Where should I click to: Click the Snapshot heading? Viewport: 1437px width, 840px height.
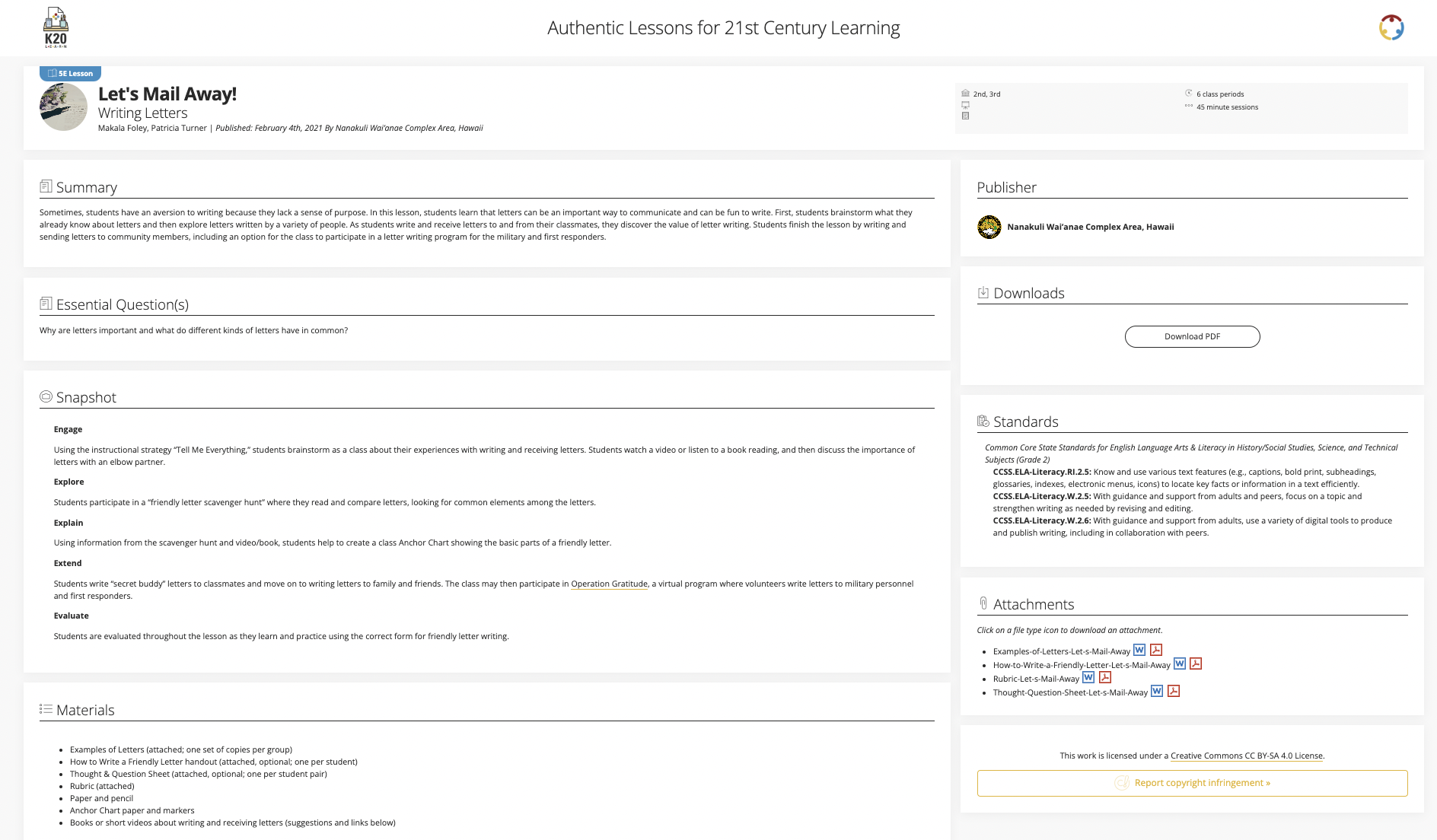[86, 397]
